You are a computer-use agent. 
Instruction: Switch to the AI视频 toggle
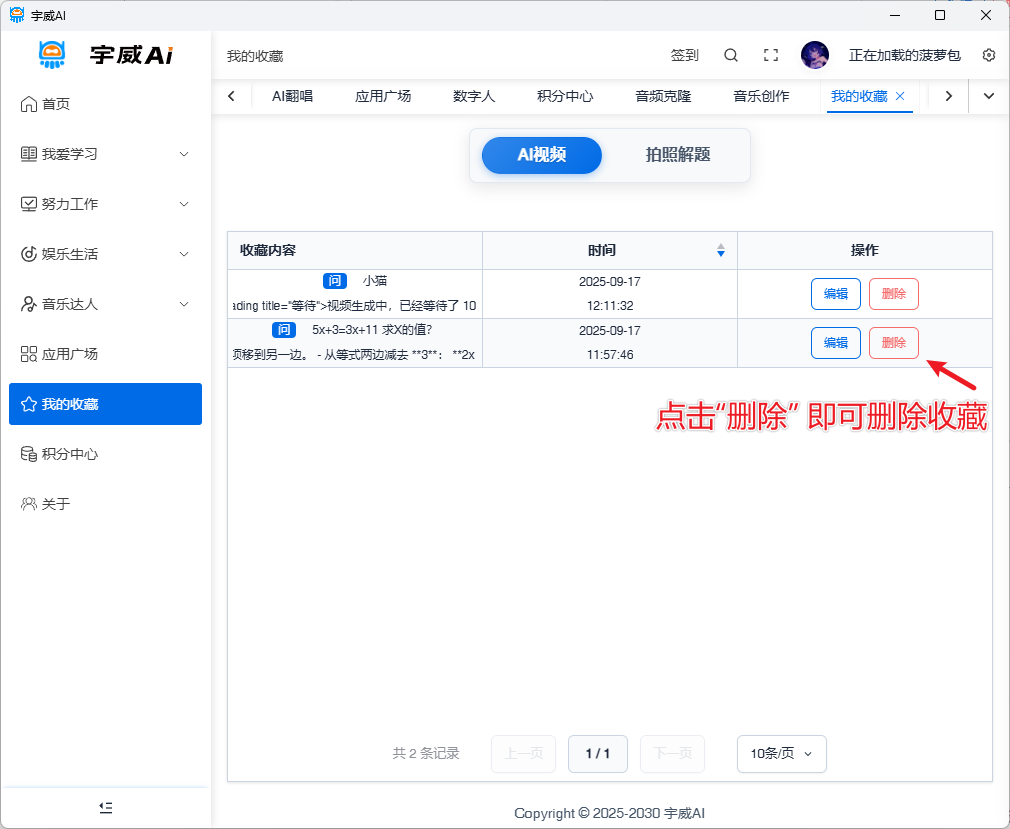[542, 155]
